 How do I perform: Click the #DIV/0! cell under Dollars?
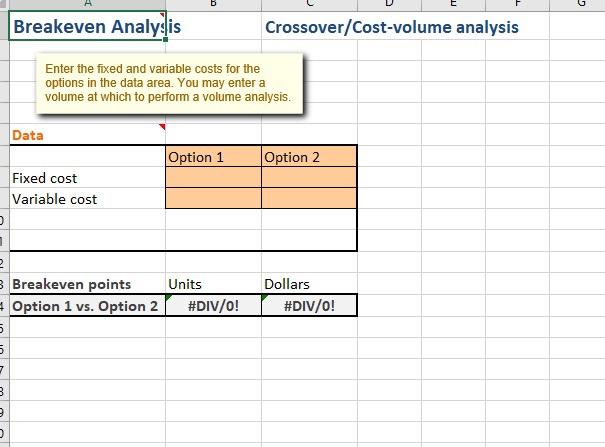click(x=309, y=306)
